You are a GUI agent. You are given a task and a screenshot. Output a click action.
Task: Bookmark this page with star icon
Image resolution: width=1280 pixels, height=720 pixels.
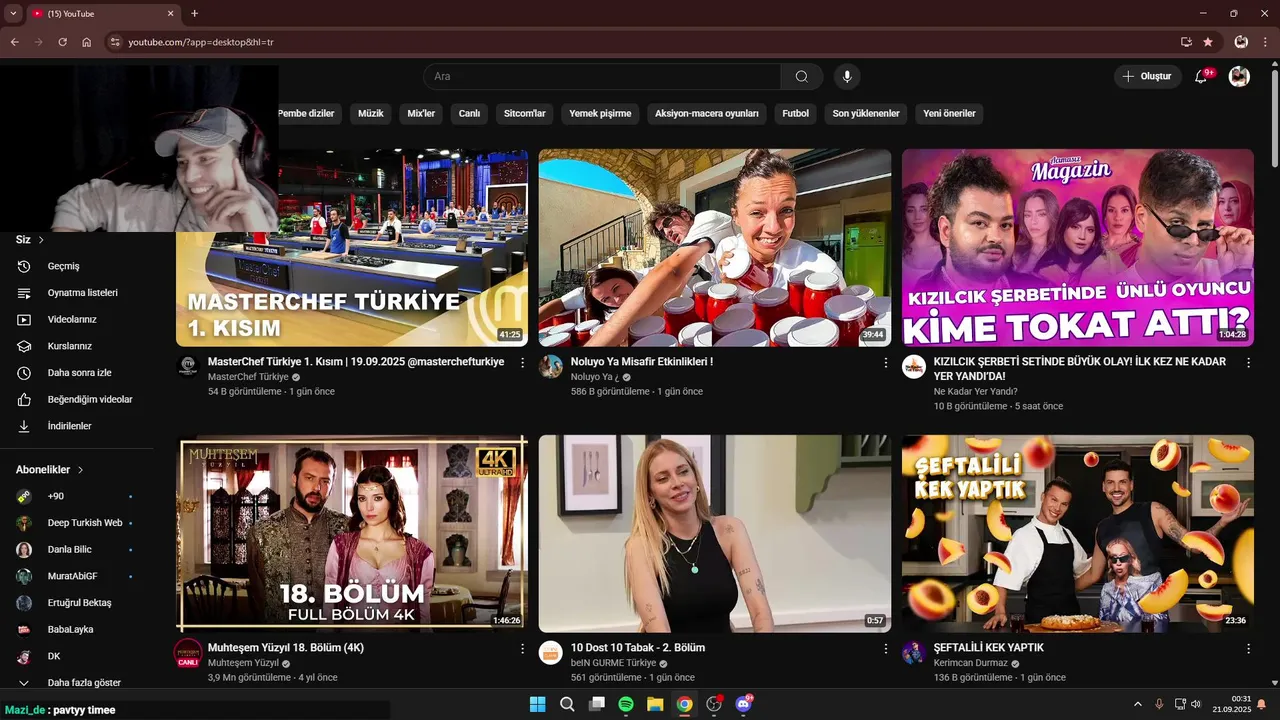(1208, 42)
